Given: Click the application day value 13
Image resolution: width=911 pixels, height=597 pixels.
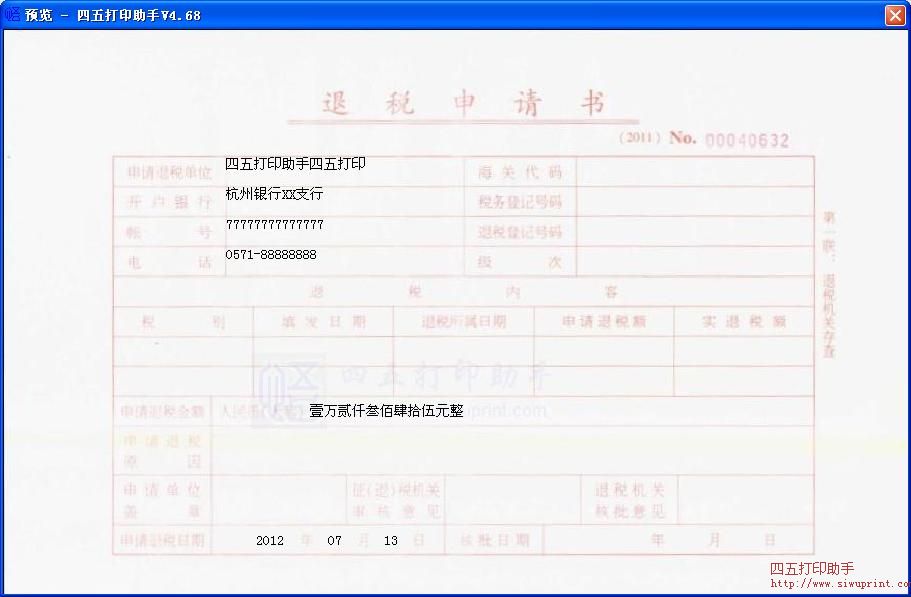Looking at the screenshot, I should 390,541.
